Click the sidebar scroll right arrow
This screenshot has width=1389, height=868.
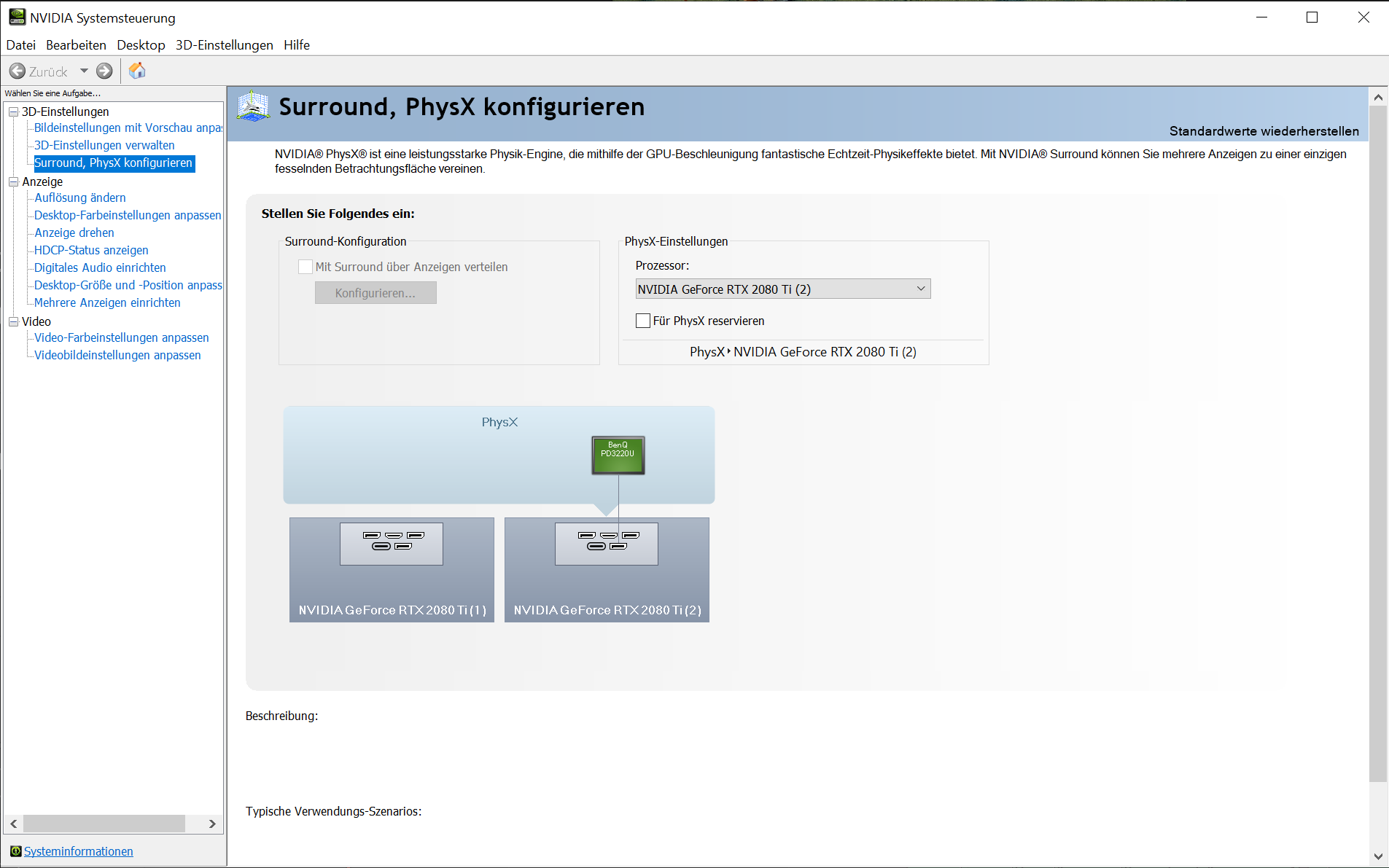point(212,824)
